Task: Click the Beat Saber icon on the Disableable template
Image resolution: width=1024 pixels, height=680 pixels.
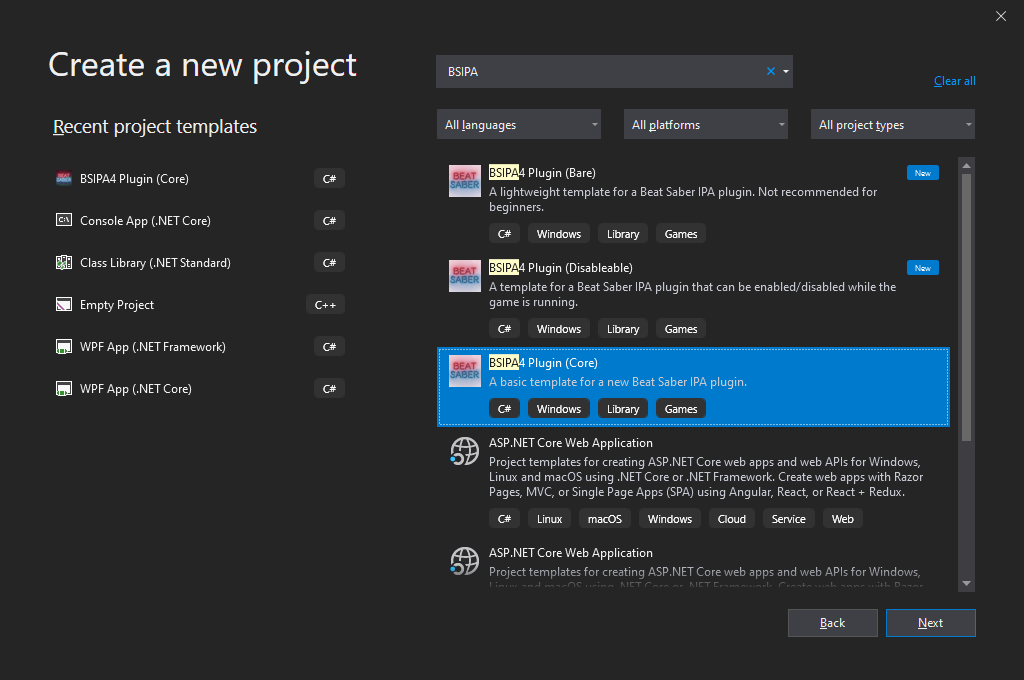Action: point(464,276)
